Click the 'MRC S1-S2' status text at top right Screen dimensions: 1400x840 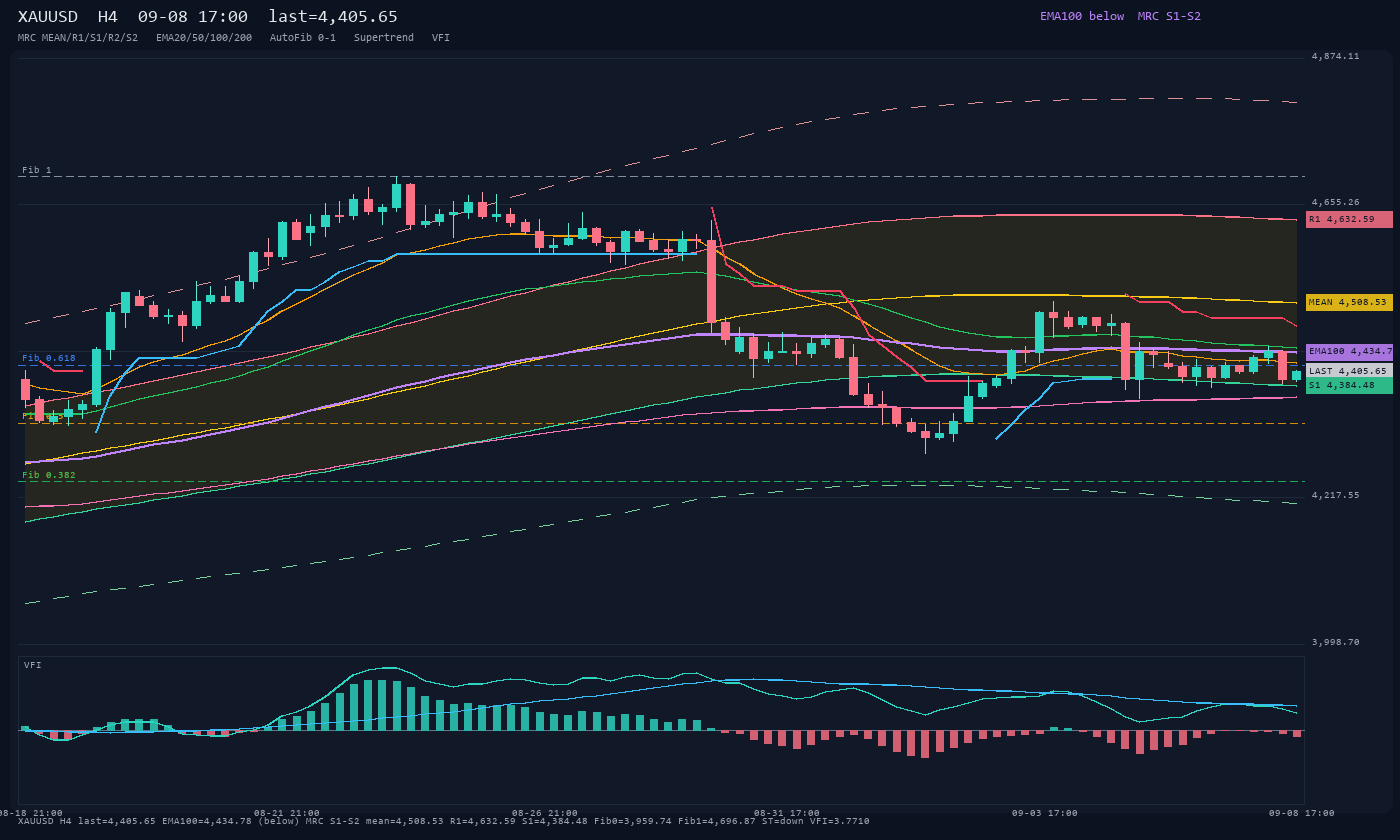[1169, 16]
